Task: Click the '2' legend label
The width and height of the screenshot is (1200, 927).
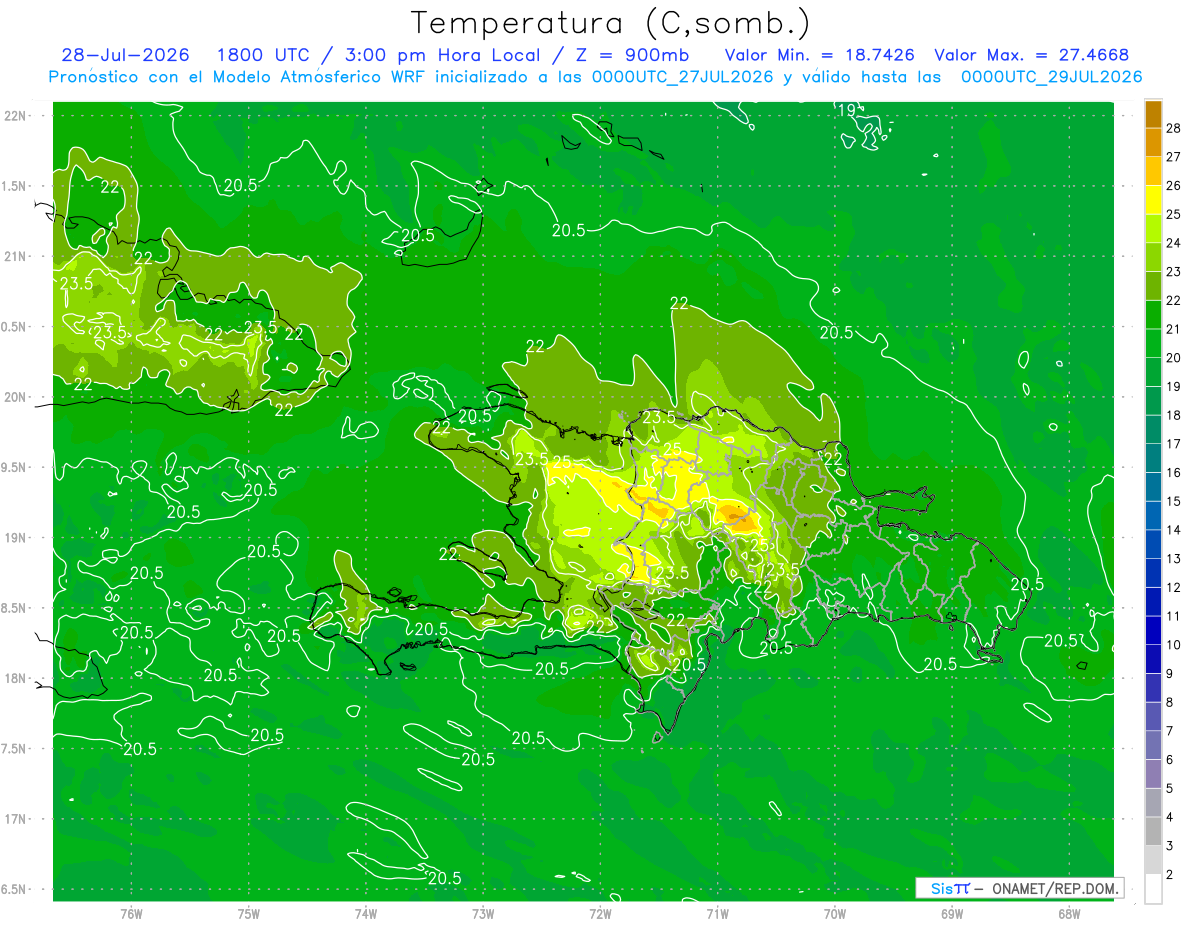Action: pyautogui.click(x=1170, y=874)
